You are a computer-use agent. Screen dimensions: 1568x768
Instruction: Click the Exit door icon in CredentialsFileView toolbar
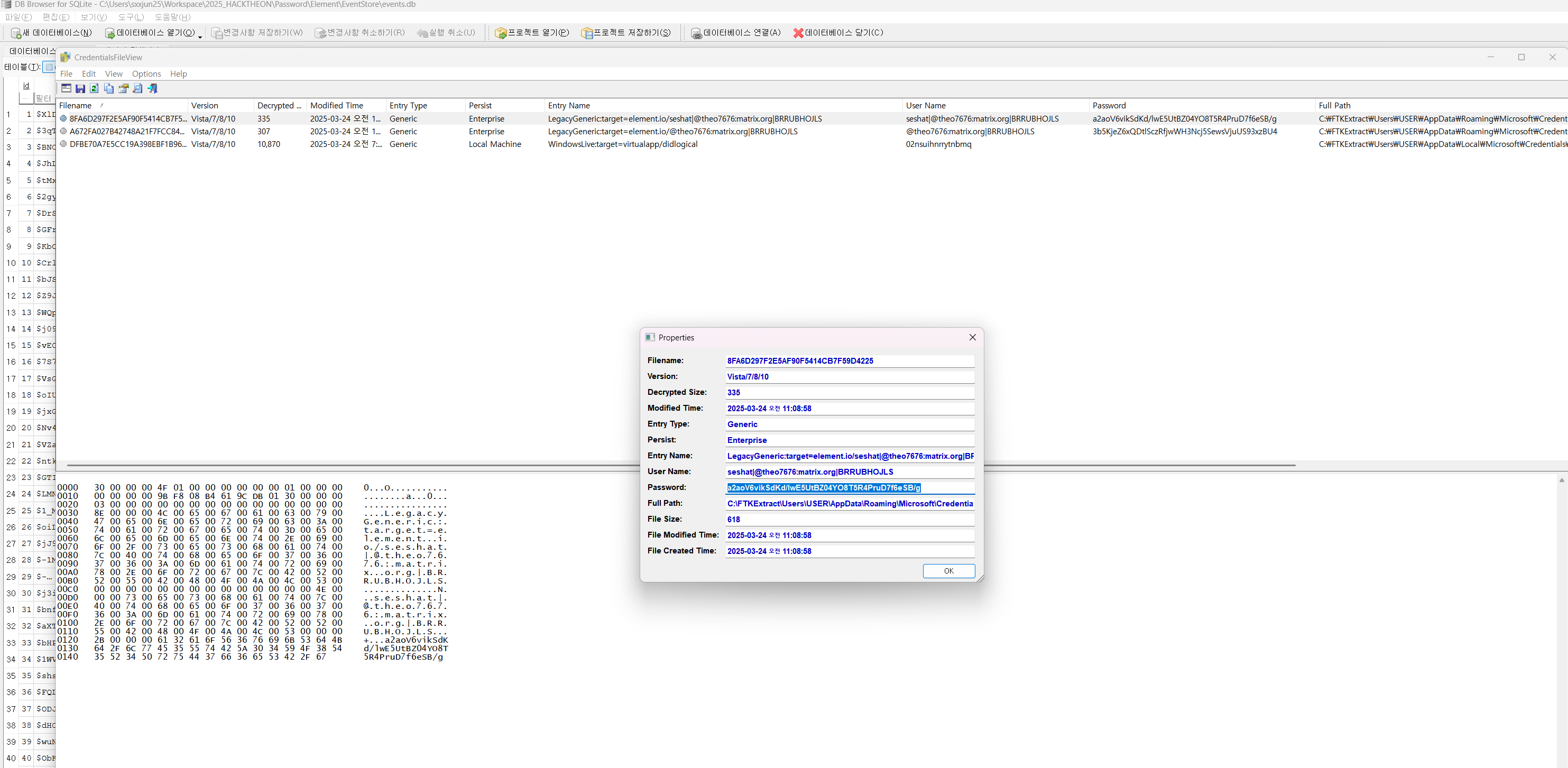[x=152, y=89]
